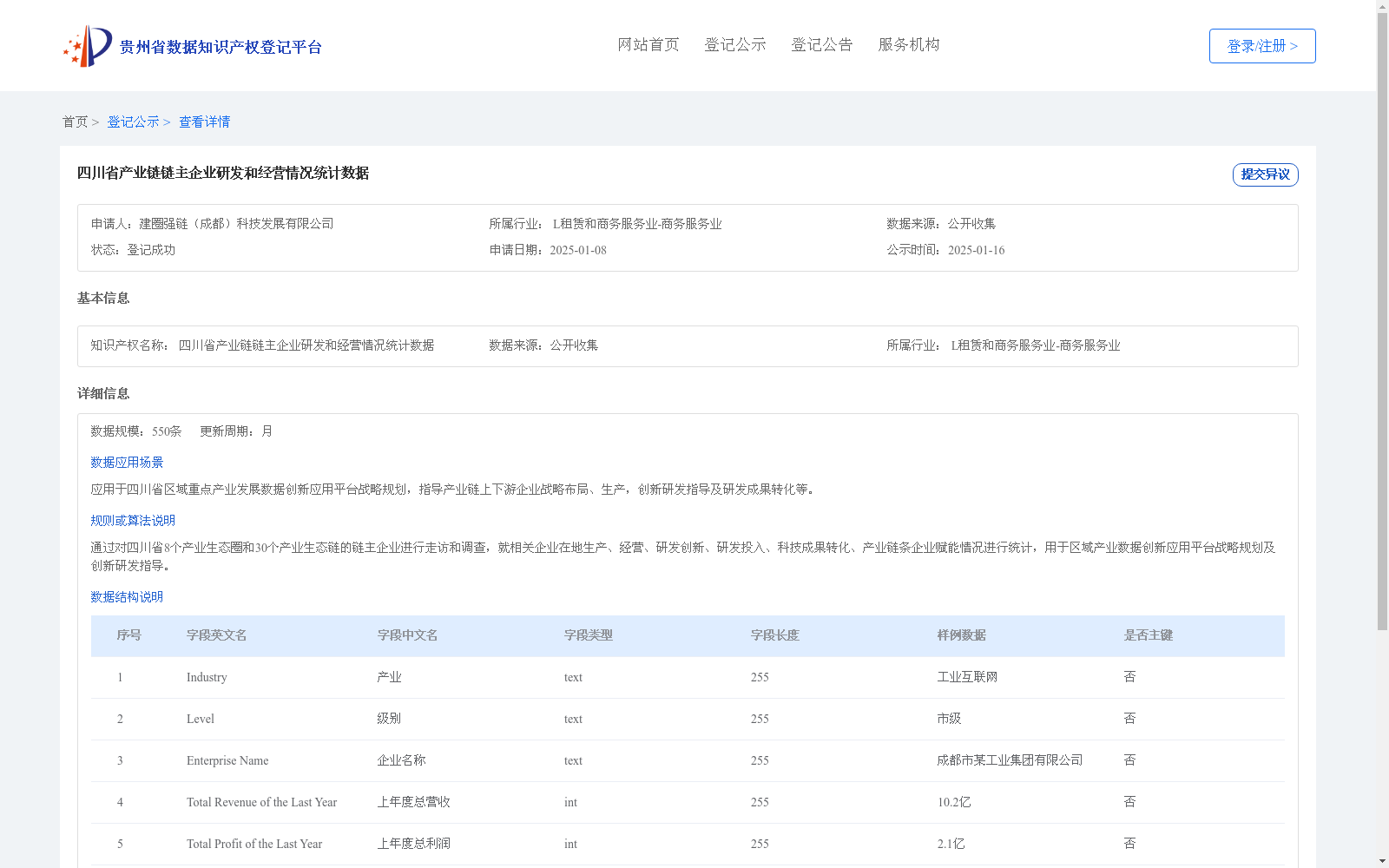Click the scrollbar up arrow
The height and width of the screenshot is (868, 1389).
1382,5
